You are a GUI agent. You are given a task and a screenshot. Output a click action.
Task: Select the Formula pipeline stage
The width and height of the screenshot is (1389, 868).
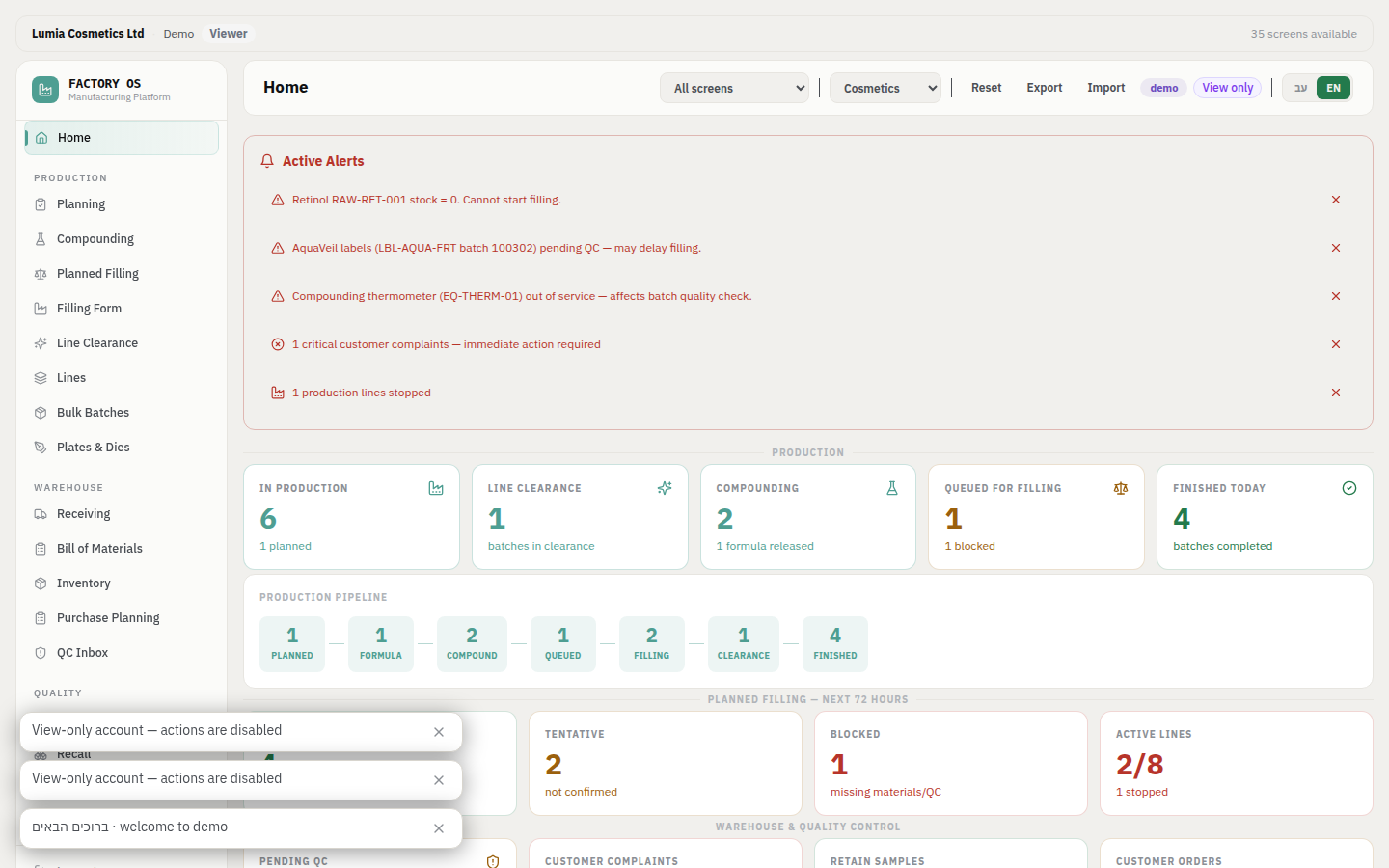coord(381,644)
